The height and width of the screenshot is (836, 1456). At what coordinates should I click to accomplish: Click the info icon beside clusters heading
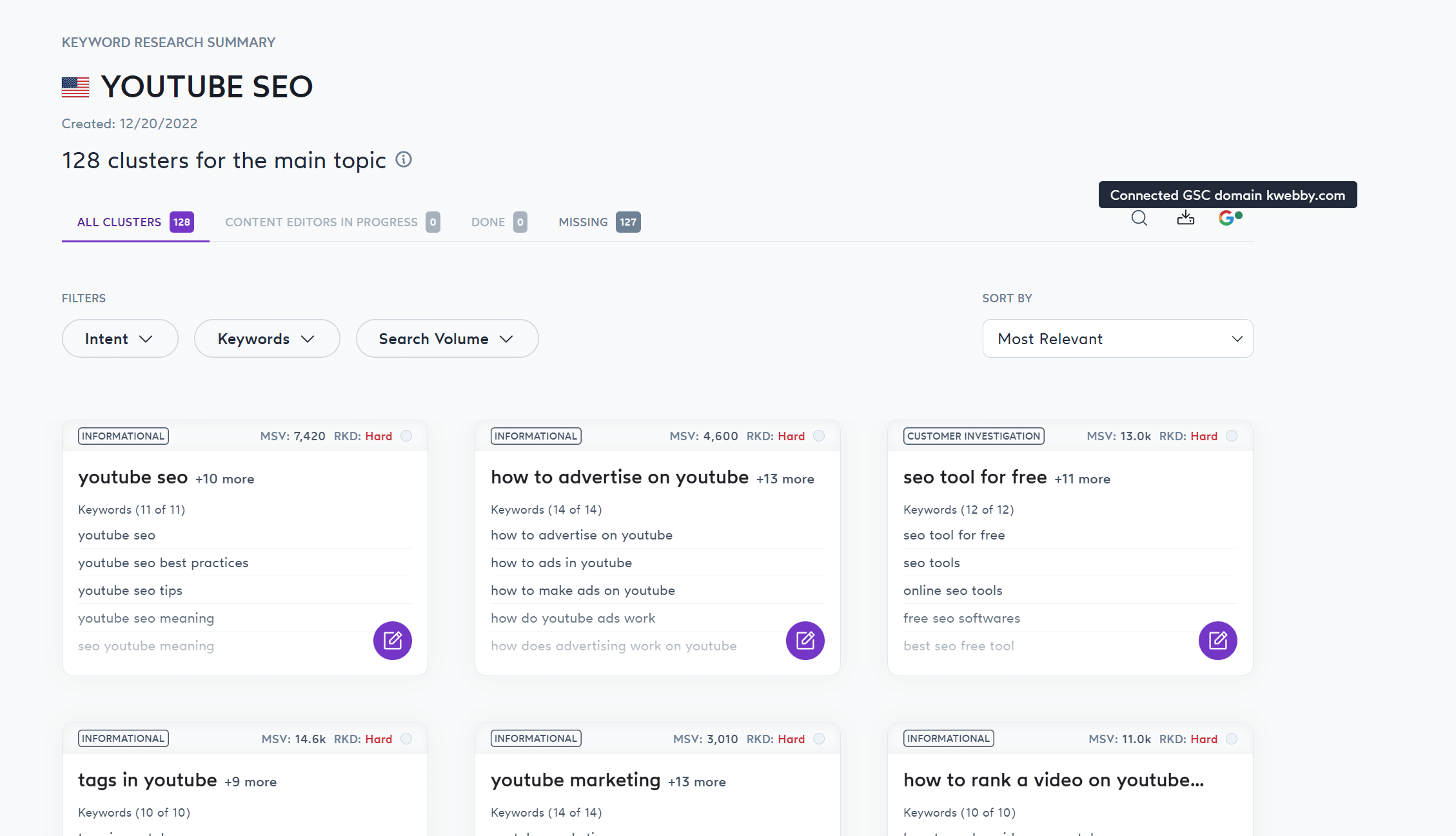404,159
